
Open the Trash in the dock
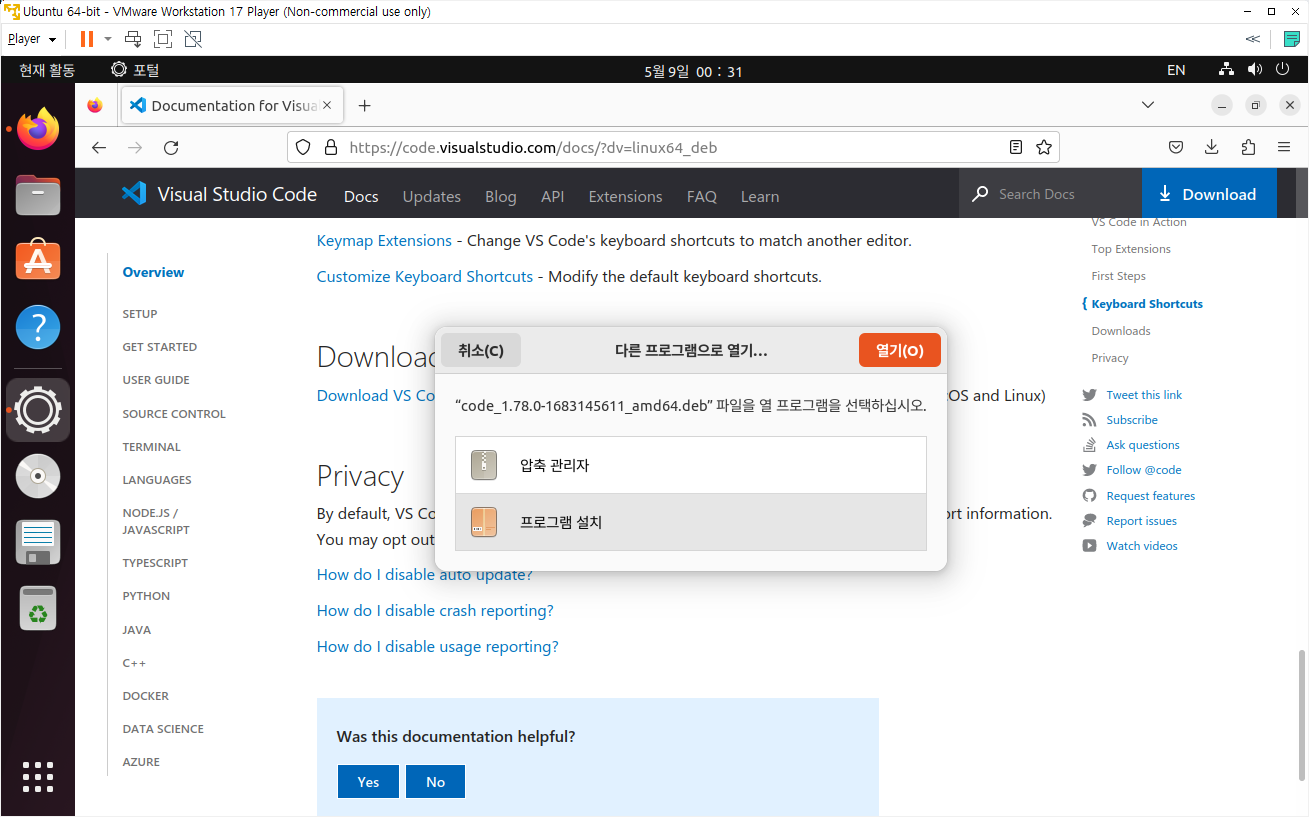pyautogui.click(x=38, y=608)
